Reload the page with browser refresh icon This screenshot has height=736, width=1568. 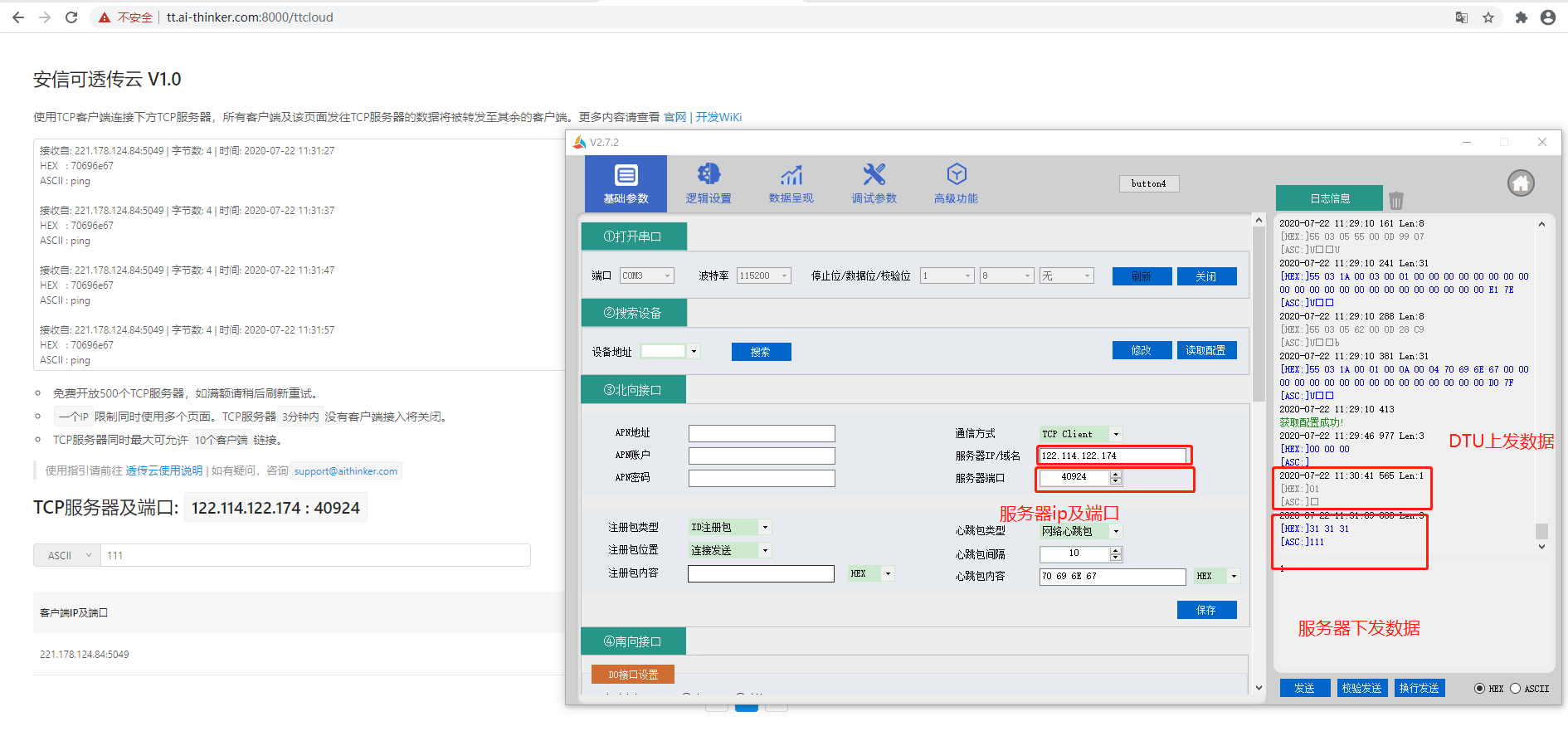(x=71, y=17)
